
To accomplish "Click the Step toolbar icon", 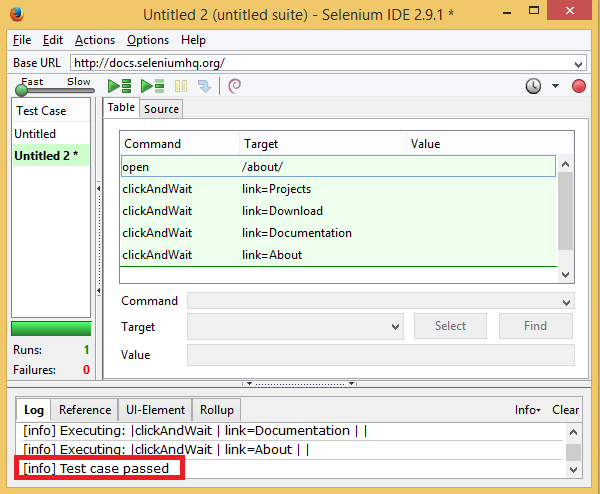I will pos(204,86).
